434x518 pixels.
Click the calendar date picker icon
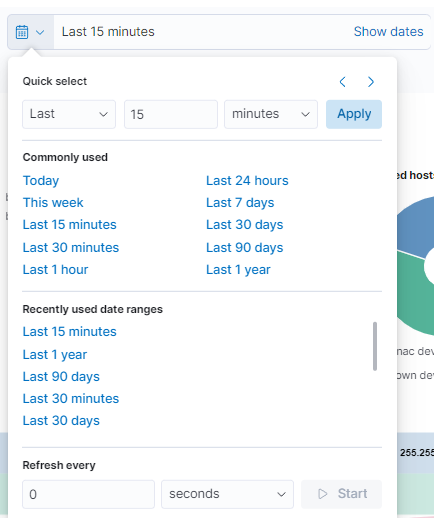(x=22, y=32)
